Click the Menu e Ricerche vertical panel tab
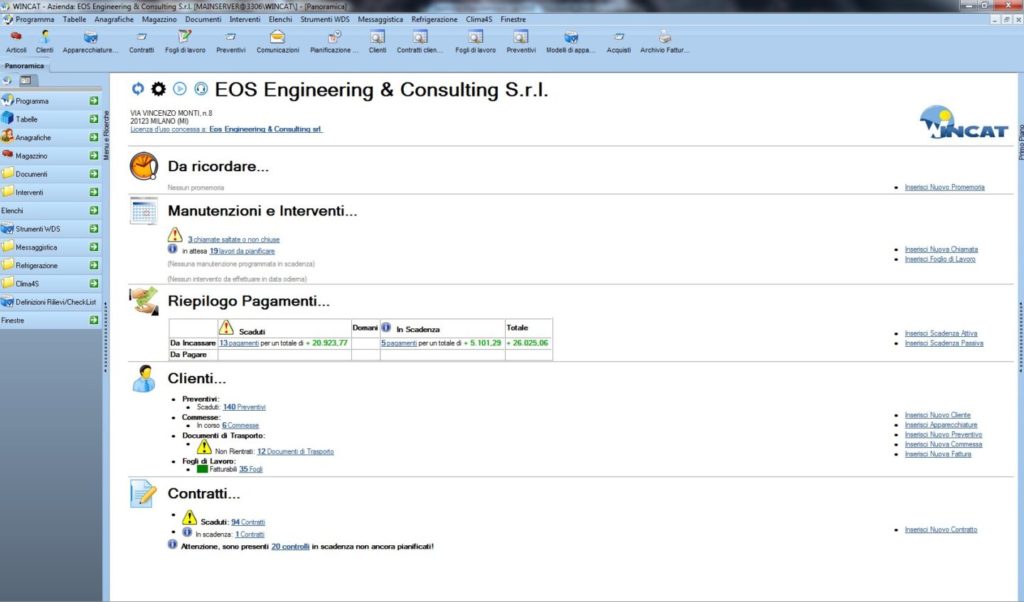Image resolution: width=1024 pixels, height=602 pixels. [x=106, y=135]
